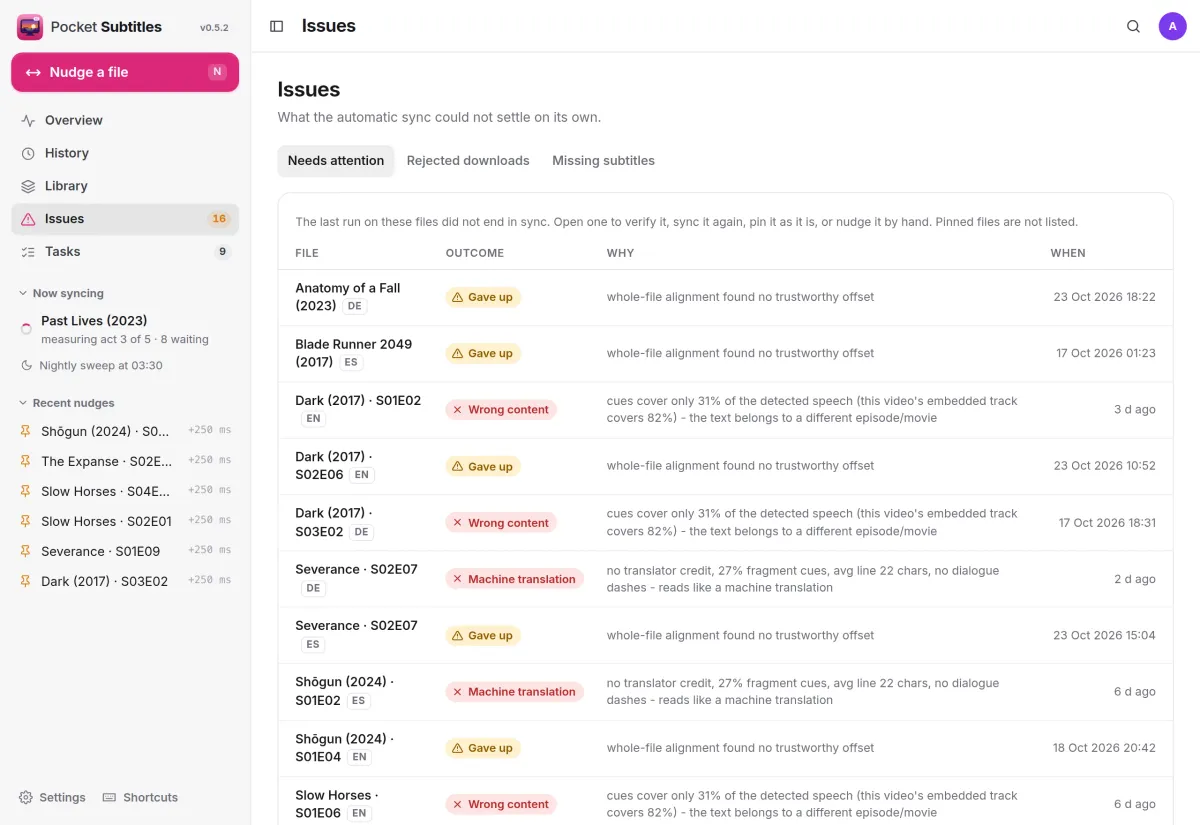This screenshot has width=1200, height=825.
Task: Click Wrong content badge for Dark S03E02
Action: [501, 523]
